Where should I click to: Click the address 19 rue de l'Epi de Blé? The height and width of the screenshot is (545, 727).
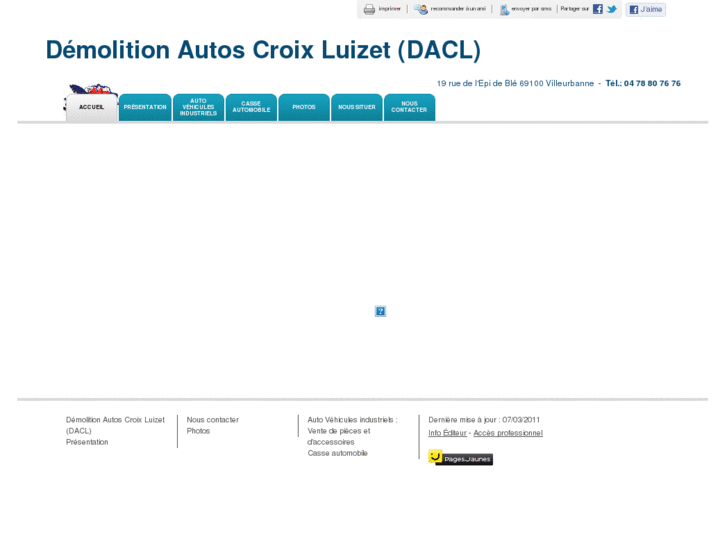(x=477, y=83)
